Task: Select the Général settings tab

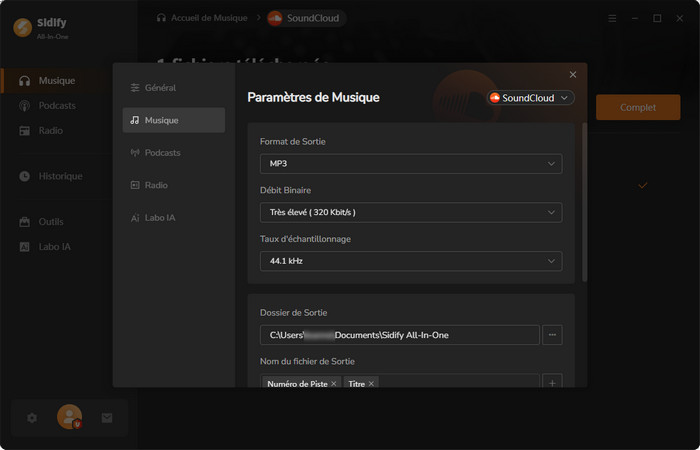Action: [x=174, y=88]
